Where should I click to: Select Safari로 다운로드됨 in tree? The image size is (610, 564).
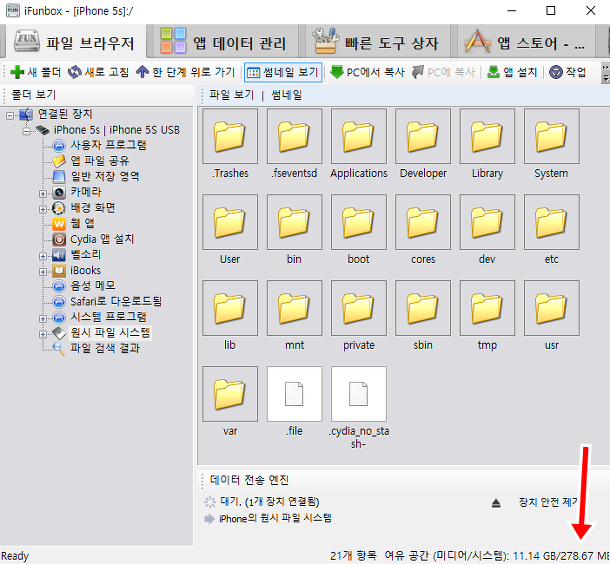click(x=116, y=301)
